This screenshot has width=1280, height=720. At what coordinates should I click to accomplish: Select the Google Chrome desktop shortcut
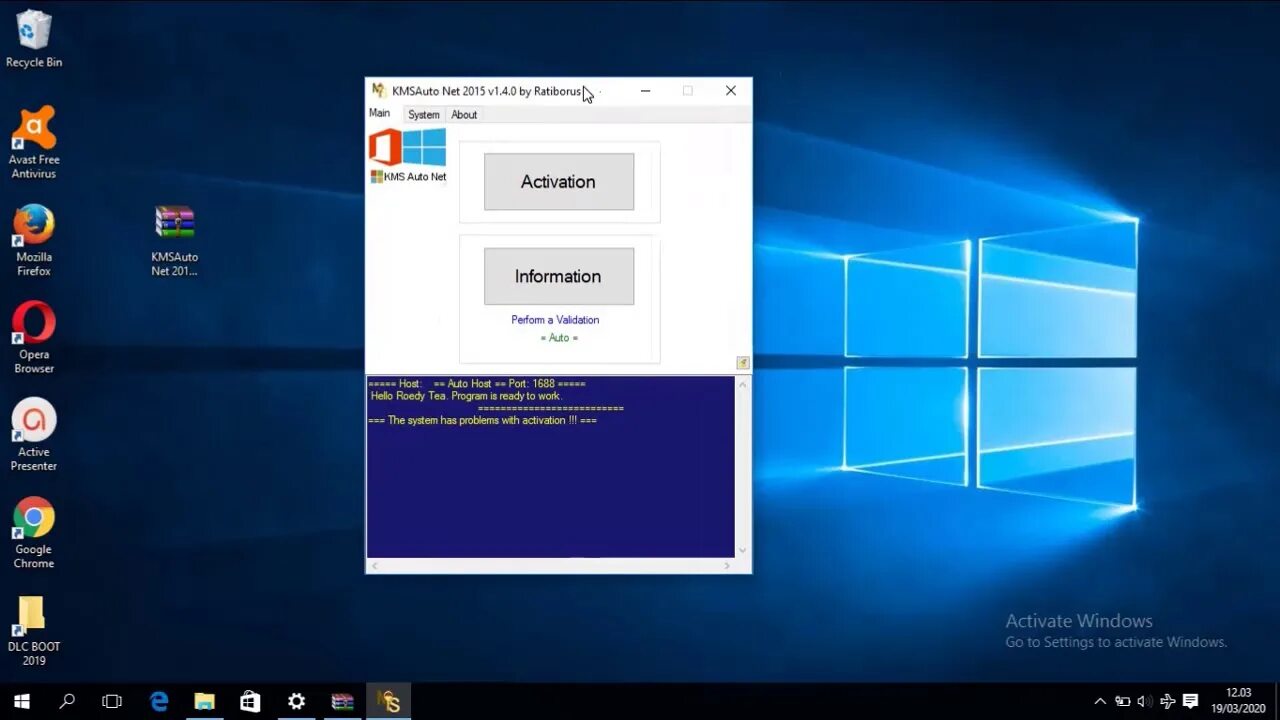[x=34, y=533]
